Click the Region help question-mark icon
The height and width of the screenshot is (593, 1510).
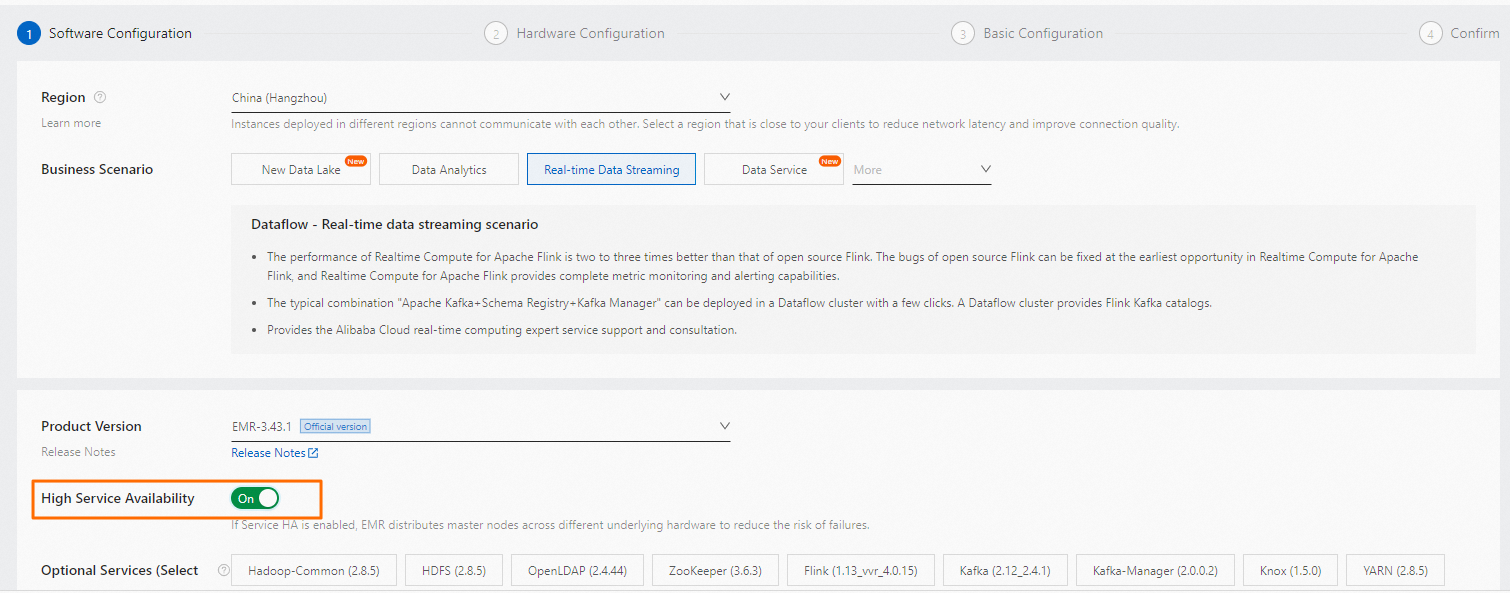point(100,98)
